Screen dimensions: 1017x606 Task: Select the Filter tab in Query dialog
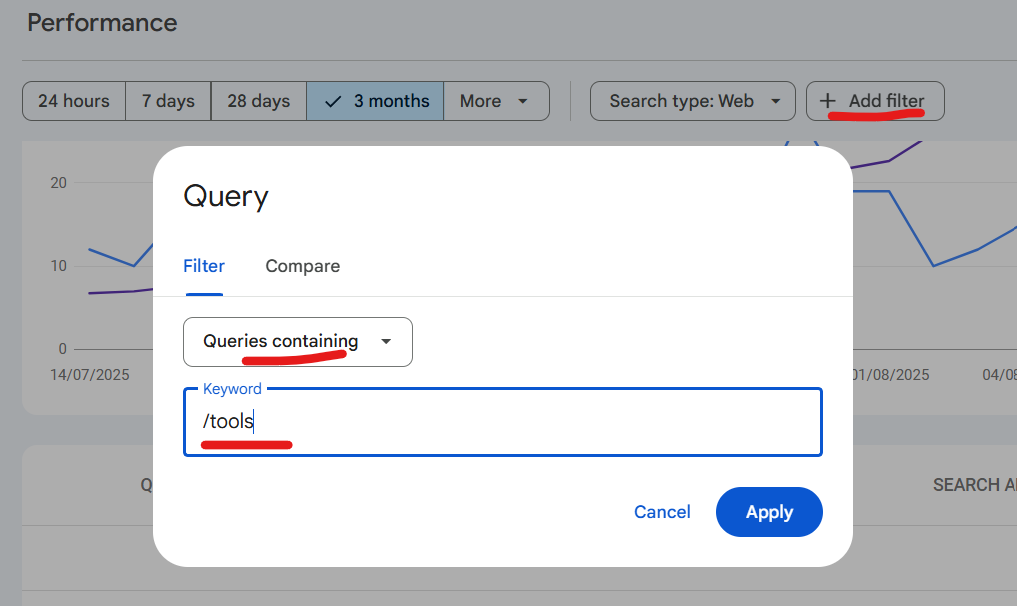[x=204, y=266]
